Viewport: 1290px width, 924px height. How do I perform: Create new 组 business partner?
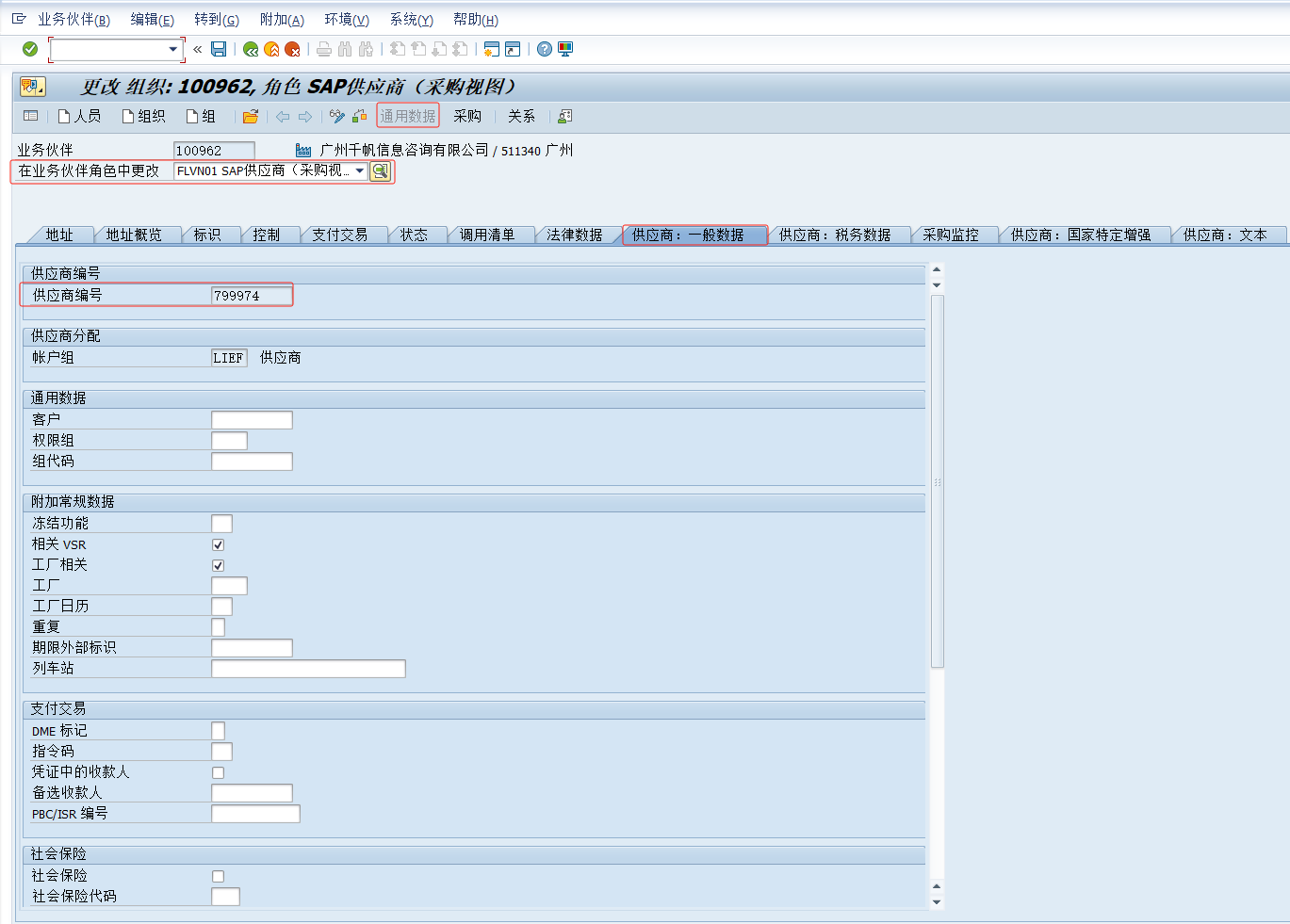click(201, 116)
